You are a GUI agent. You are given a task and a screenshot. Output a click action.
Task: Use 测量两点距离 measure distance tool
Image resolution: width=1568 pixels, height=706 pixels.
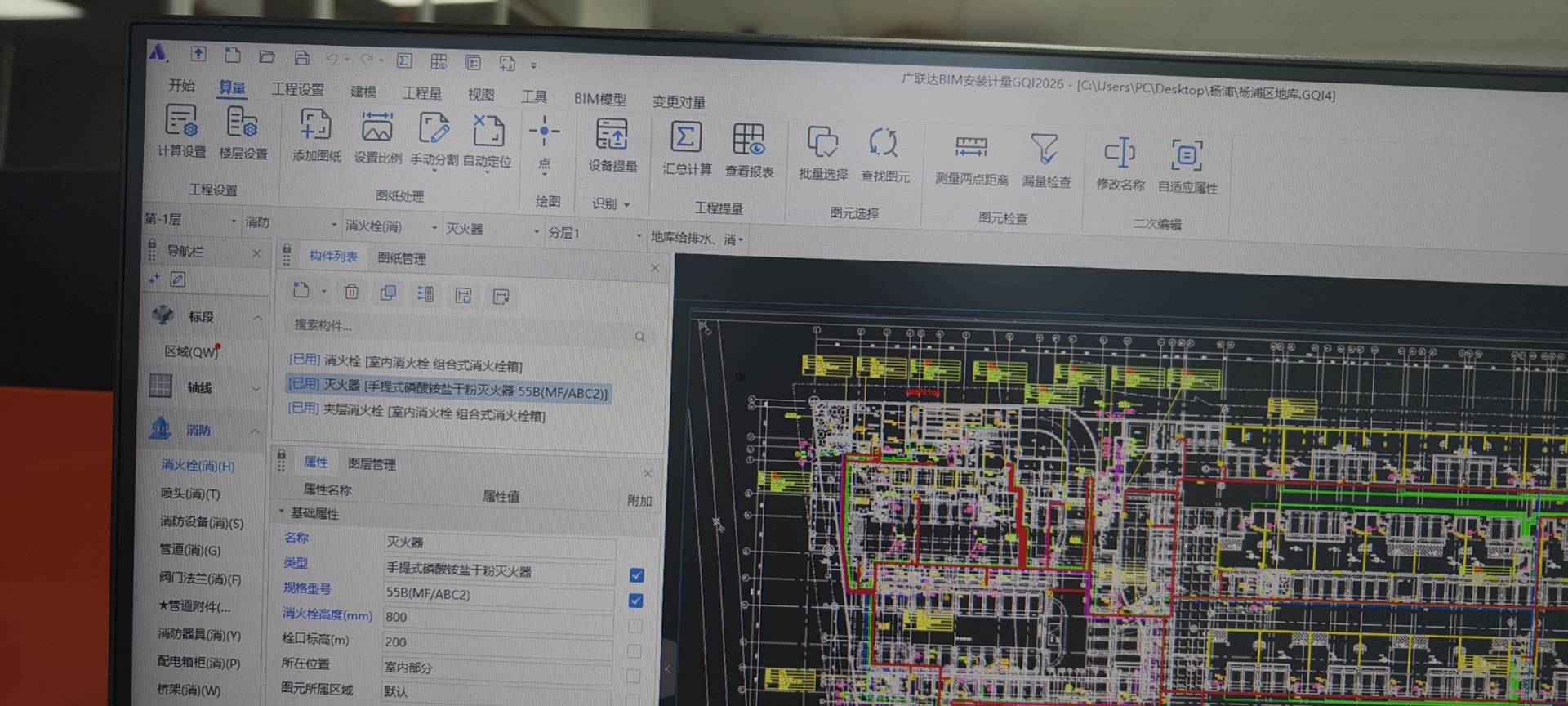[x=971, y=159]
